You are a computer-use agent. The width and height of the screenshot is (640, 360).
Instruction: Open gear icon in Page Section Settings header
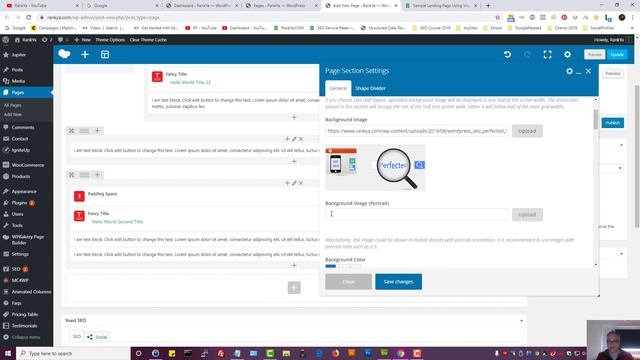pyautogui.click(x=569, y=71)
